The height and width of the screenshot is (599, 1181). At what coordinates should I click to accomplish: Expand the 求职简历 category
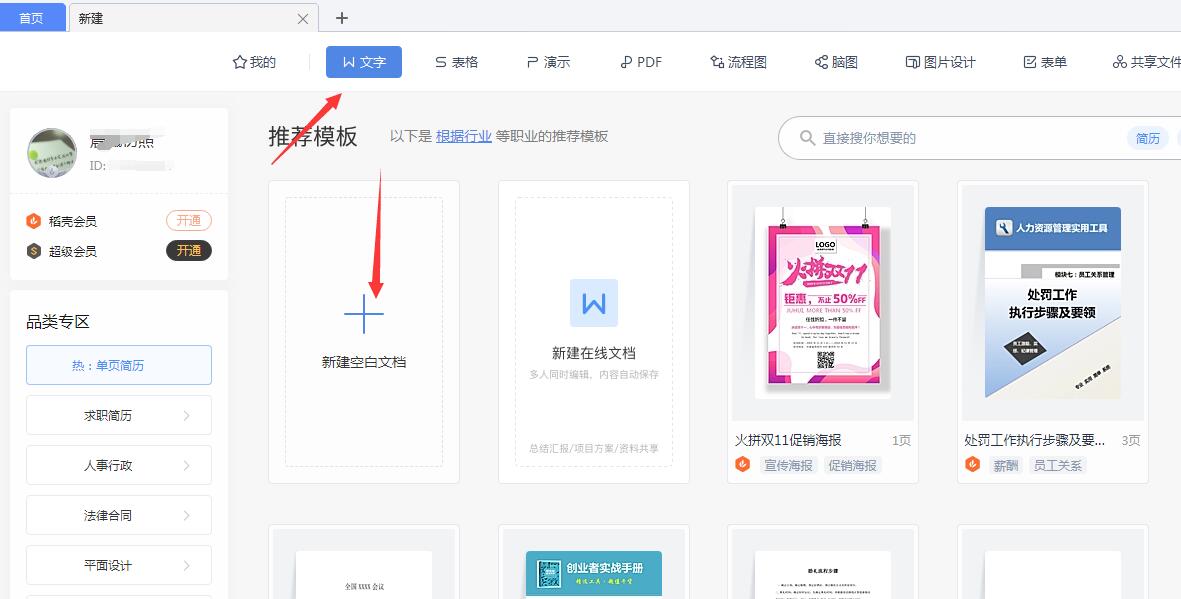(x=118, y=415)
